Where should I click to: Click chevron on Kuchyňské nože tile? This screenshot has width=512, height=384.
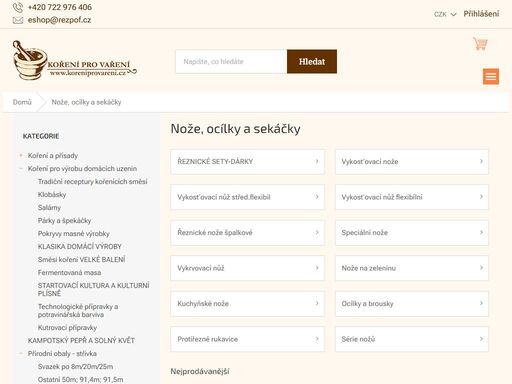click(317, 303)
